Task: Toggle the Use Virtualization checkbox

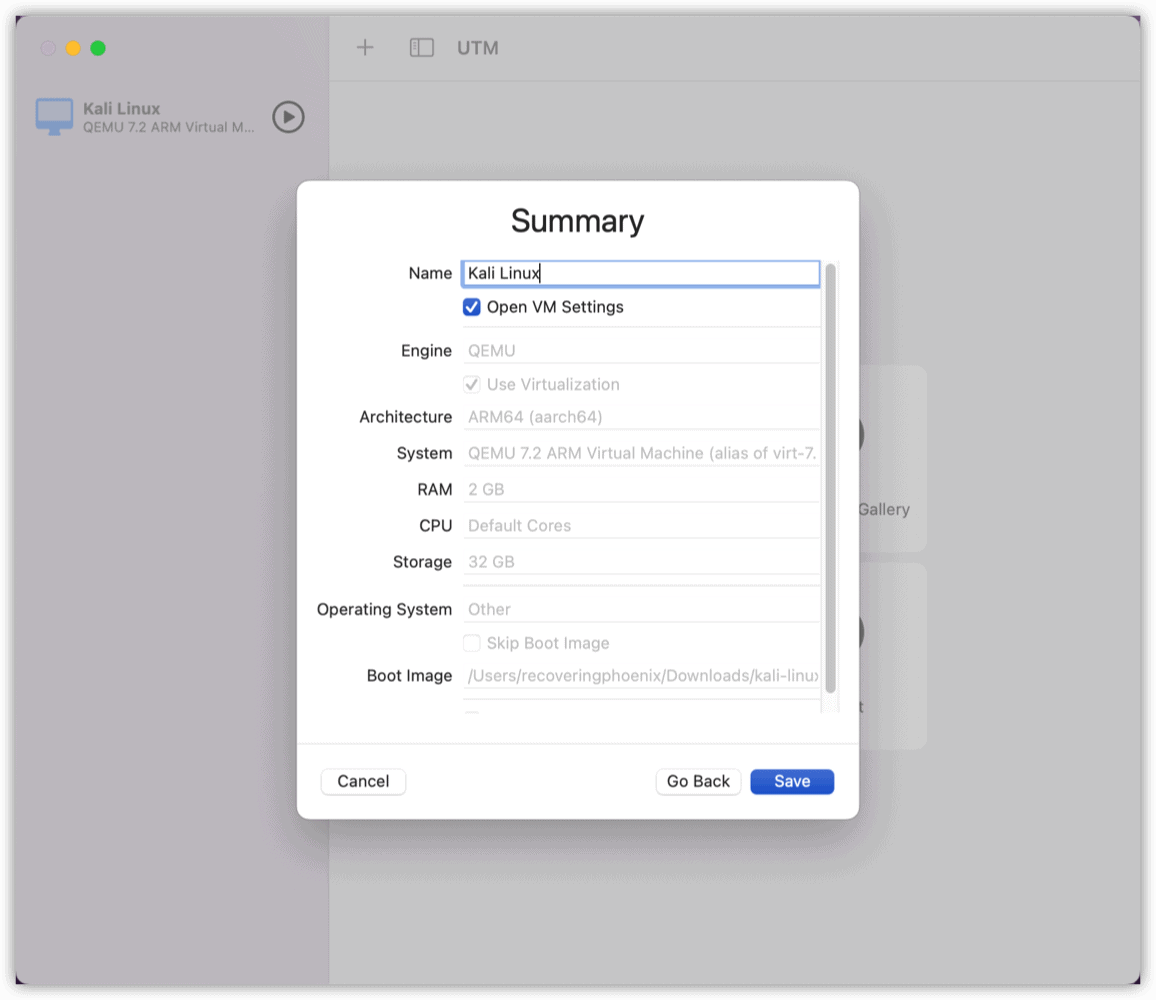Action: (472, 384)
